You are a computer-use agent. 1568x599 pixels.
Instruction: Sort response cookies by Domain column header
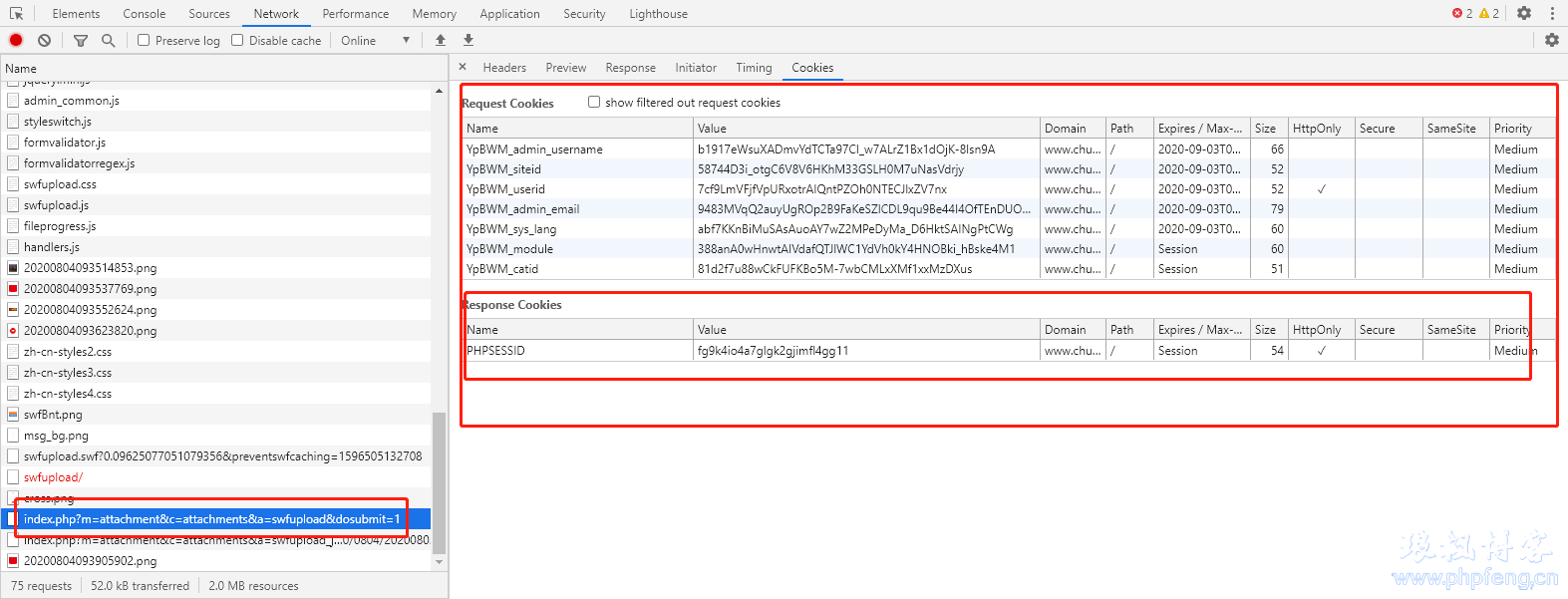1073,330
